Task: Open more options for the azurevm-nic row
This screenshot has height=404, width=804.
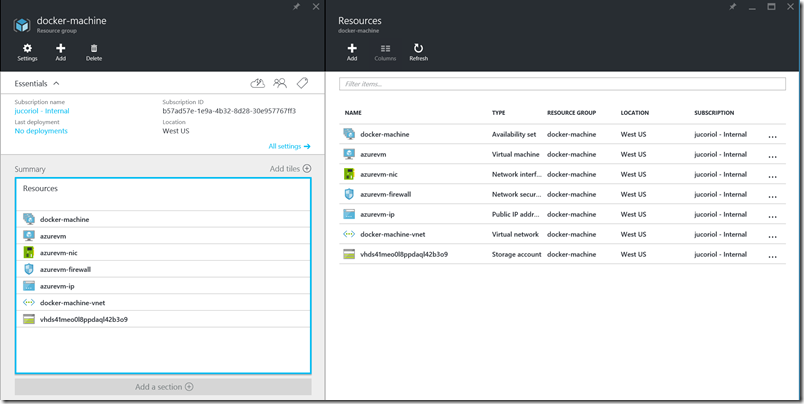Action: [772, 176]
